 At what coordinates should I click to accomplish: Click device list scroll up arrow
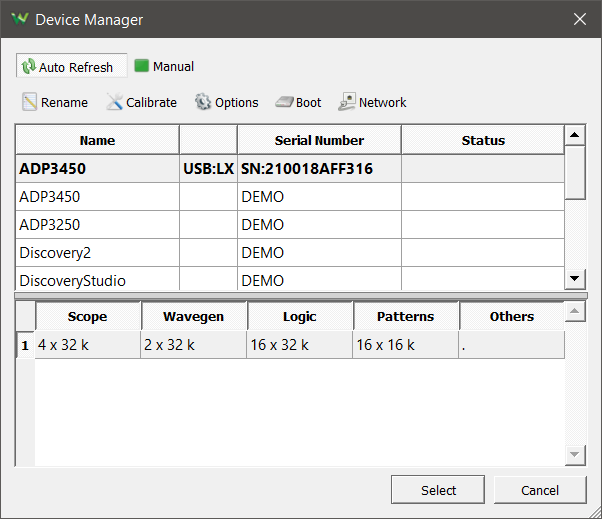point(575,135)
